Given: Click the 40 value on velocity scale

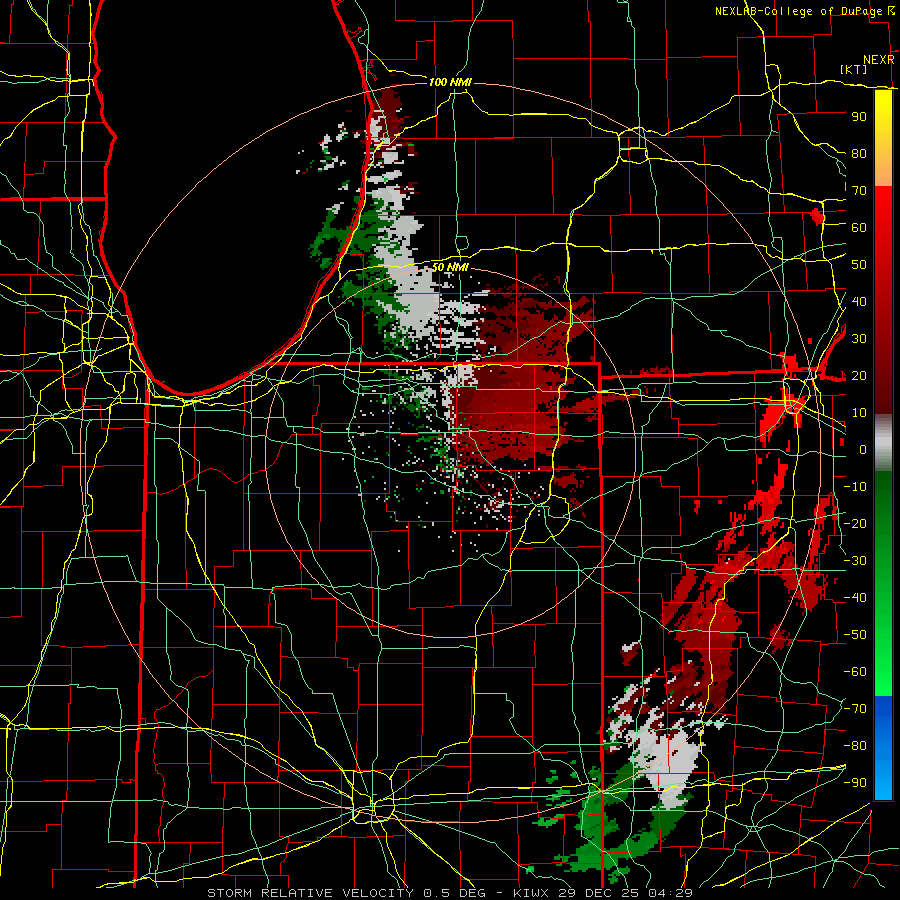Looking at the screenshot, I should tap(859, 301).
